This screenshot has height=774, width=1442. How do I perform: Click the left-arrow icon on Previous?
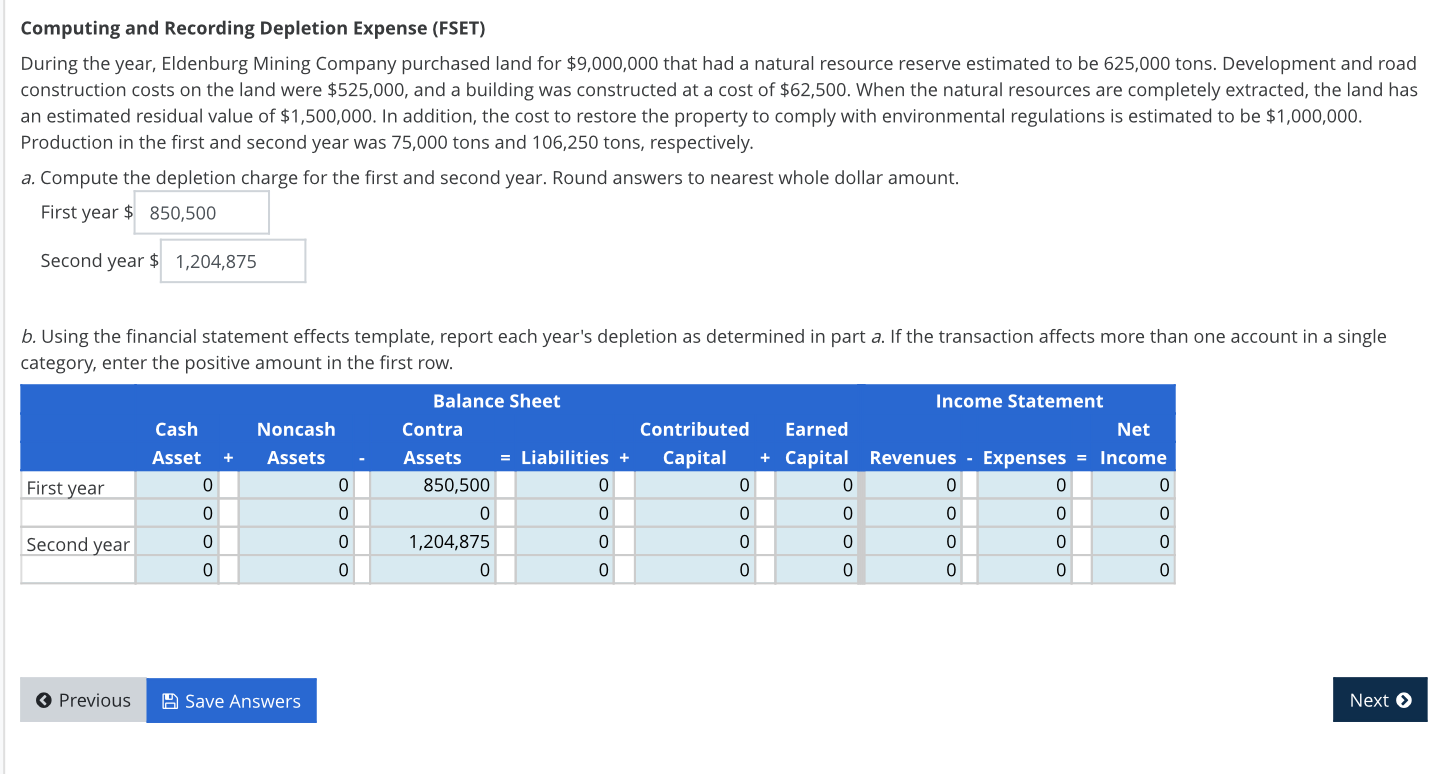point(43,700)
